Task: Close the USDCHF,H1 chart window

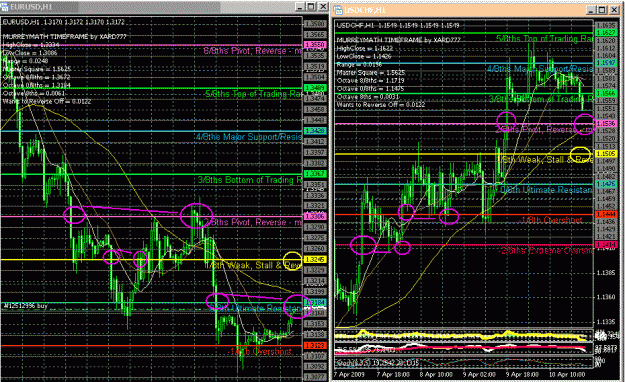Action: (614, 10)
